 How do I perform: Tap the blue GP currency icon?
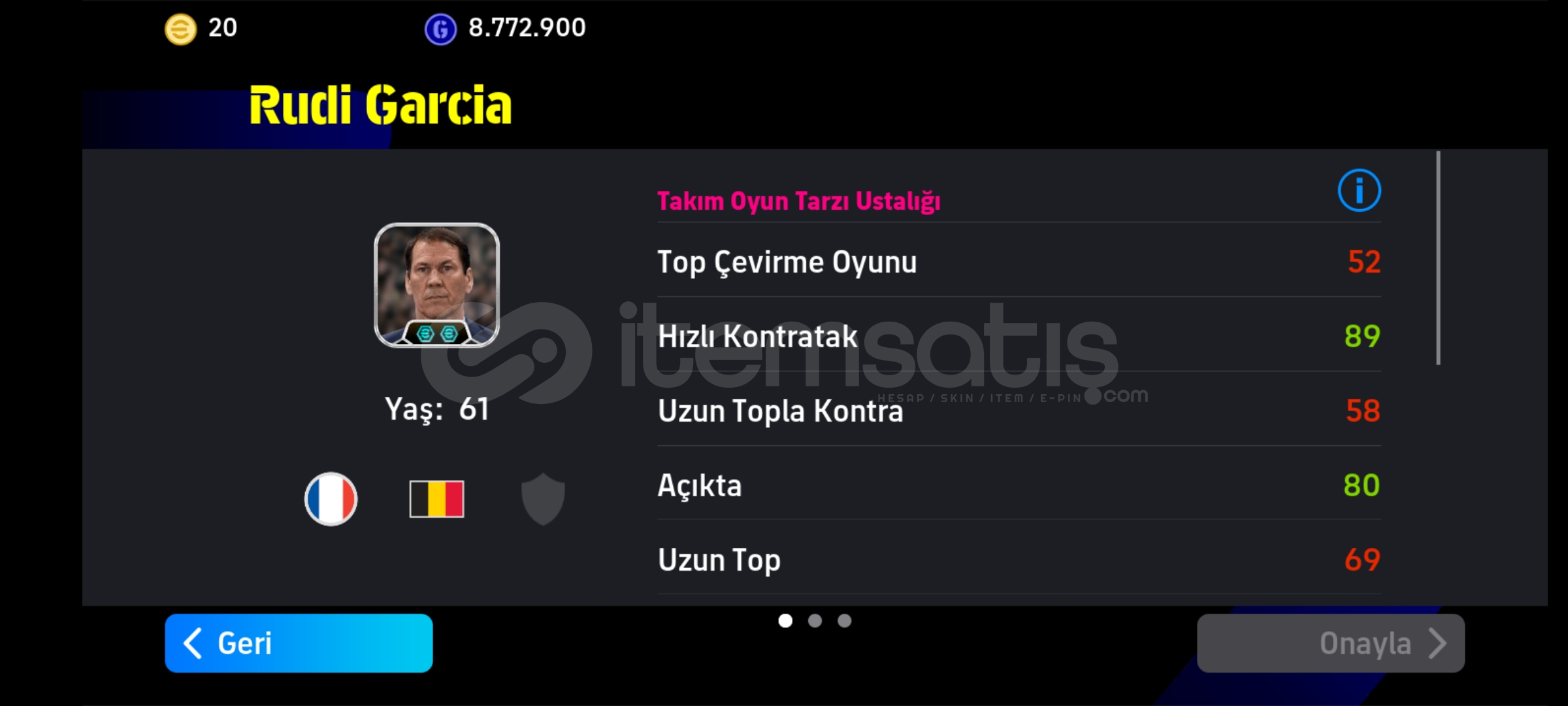440,29
